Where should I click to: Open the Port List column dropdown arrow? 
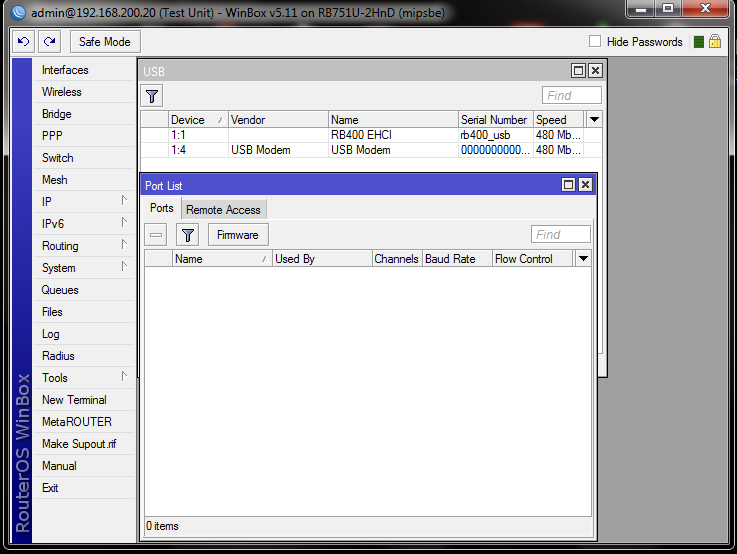point(583,259)
